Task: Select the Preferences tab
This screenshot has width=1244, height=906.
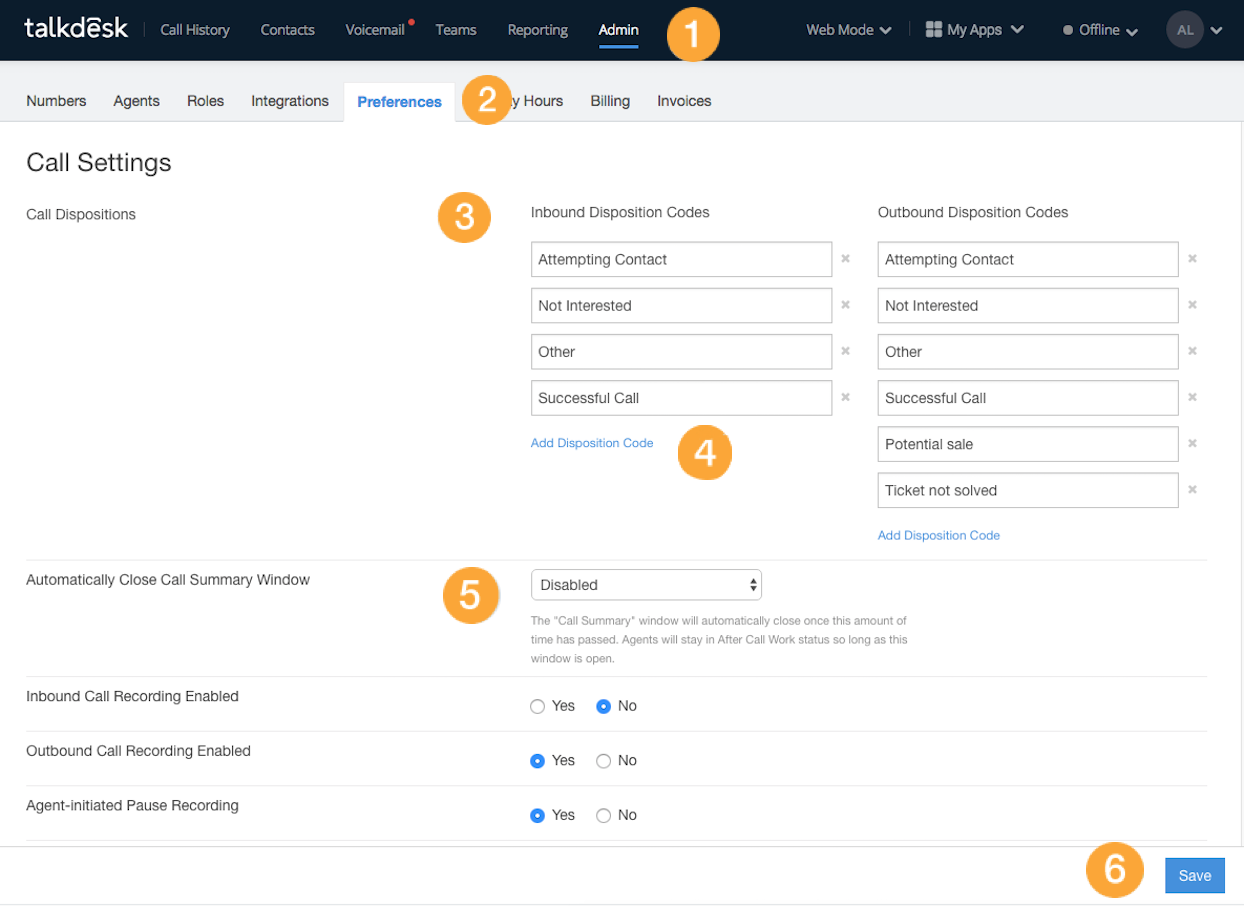Action: [x=399, y=102]
